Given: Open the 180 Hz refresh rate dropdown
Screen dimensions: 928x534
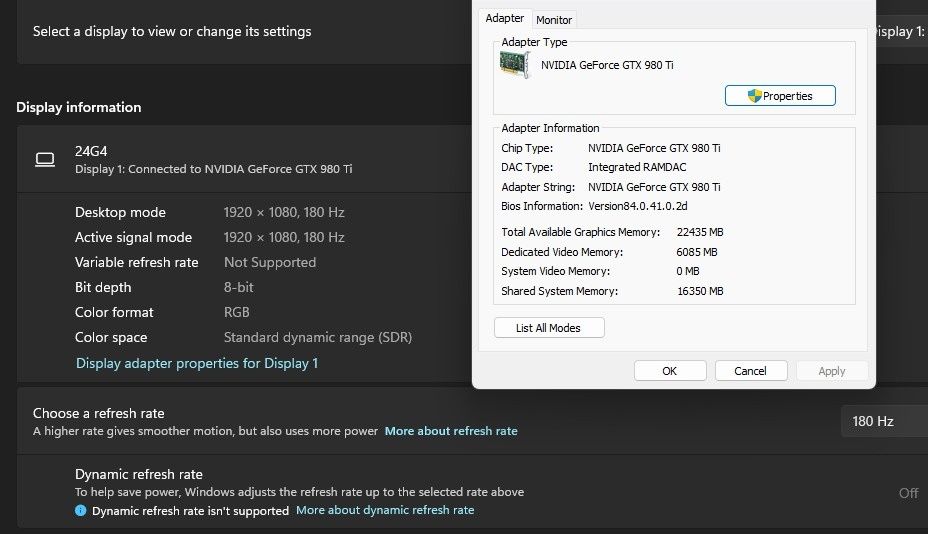Looking at the screenshot, I should point(884,421).
